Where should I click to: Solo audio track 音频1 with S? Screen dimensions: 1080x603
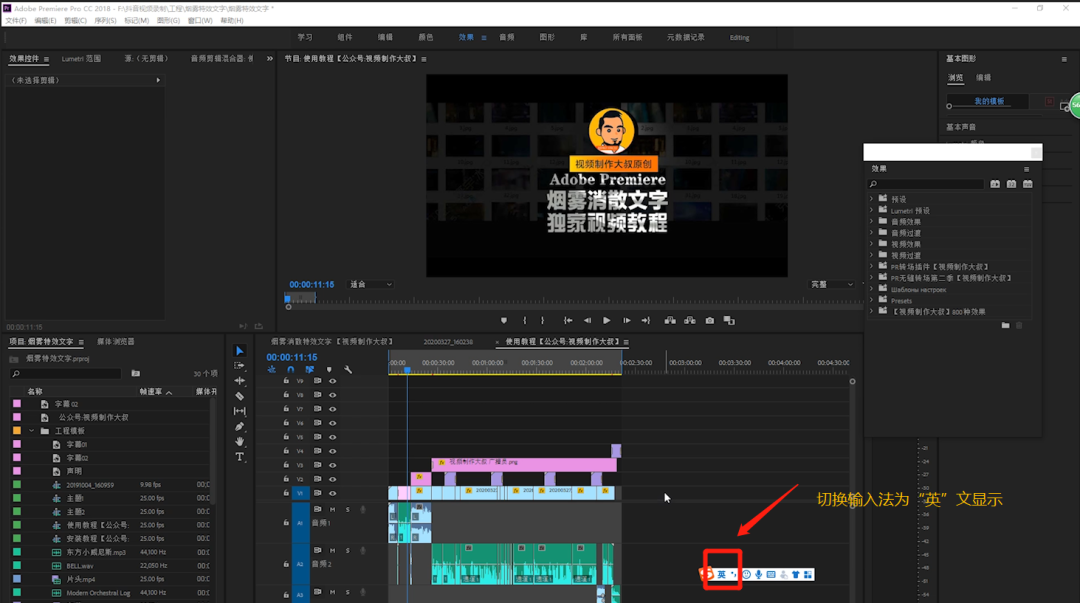(x=348, y=509)
